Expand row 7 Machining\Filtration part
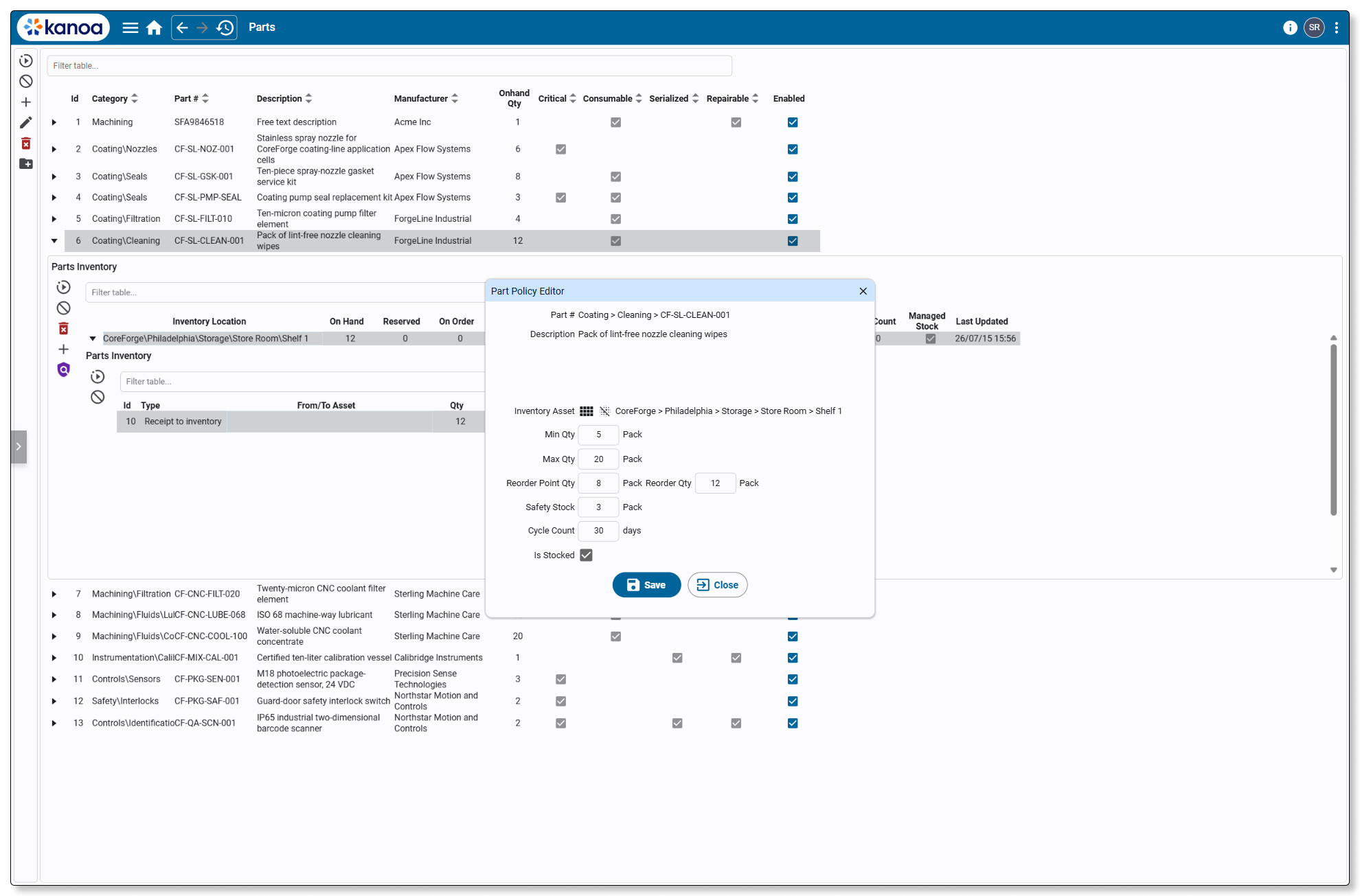The width and height of the screenshot is (1360, 896). pos(54,594)
